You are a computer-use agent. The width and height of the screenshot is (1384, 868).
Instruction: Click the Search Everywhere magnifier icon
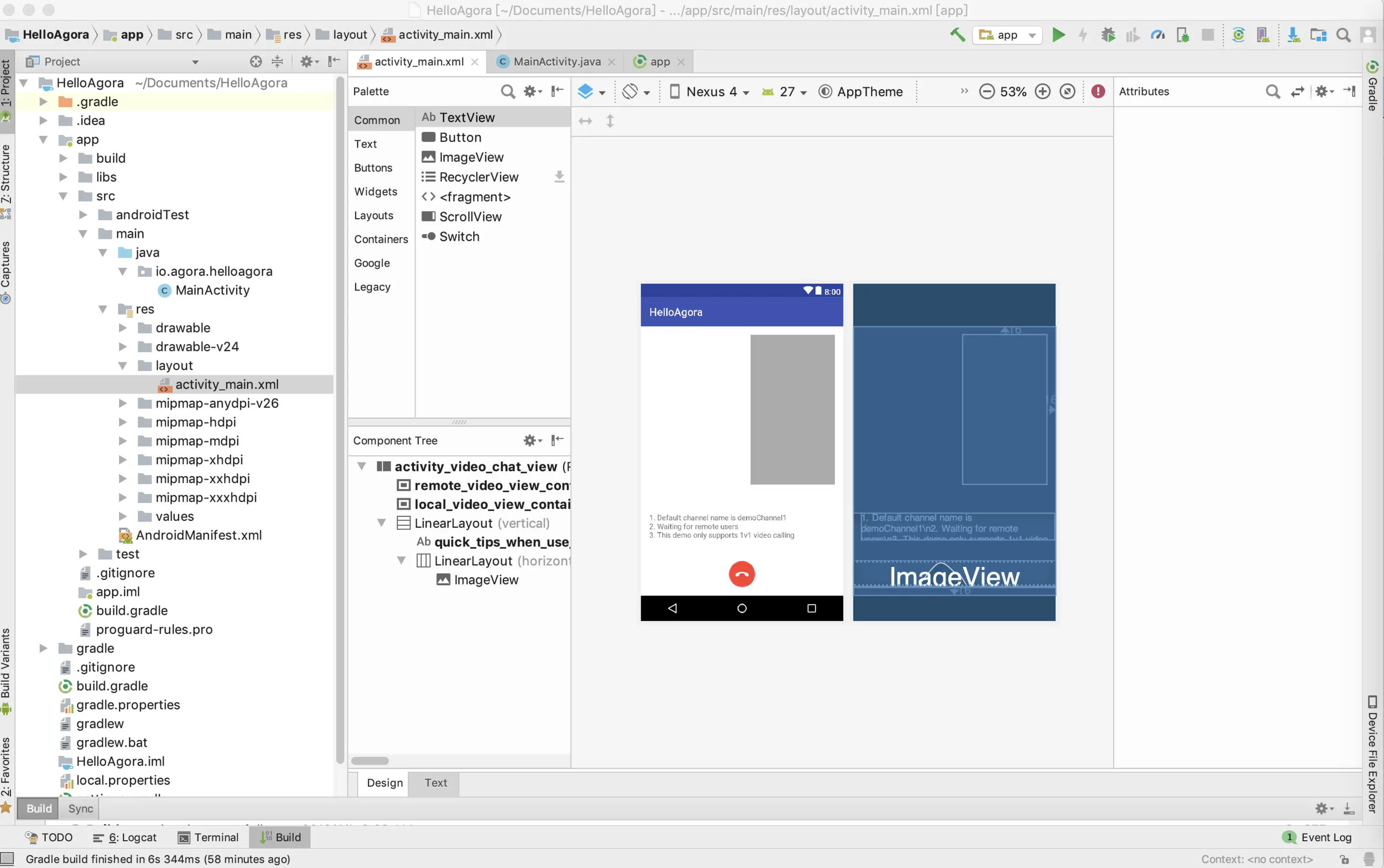pos(1343,34)
